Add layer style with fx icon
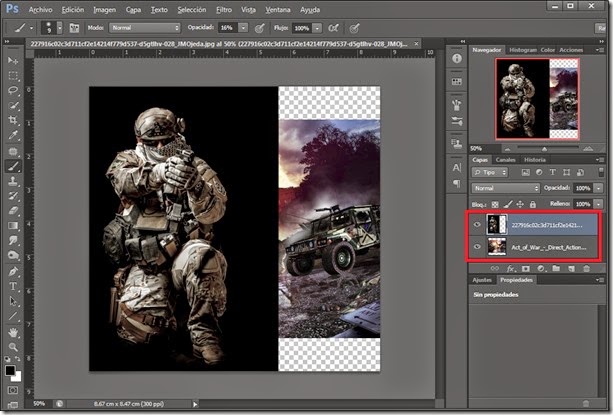This screenshot has width=613, height=415. pyautogui.click(x=510, y=268)
